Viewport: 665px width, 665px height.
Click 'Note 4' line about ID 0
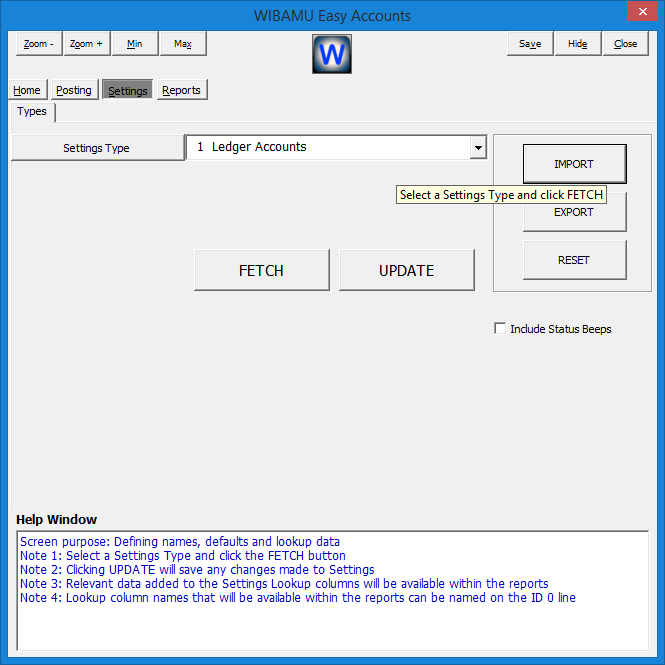298,598
